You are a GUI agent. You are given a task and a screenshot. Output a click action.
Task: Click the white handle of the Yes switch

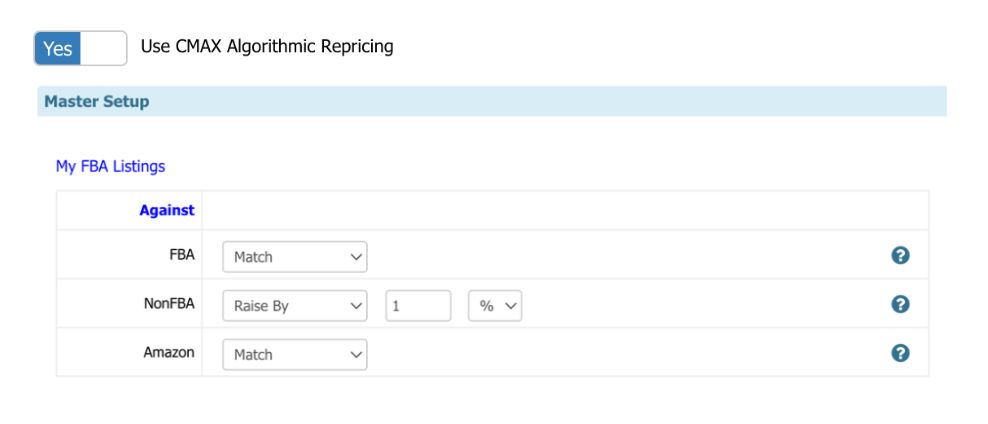tap(104, 48)
